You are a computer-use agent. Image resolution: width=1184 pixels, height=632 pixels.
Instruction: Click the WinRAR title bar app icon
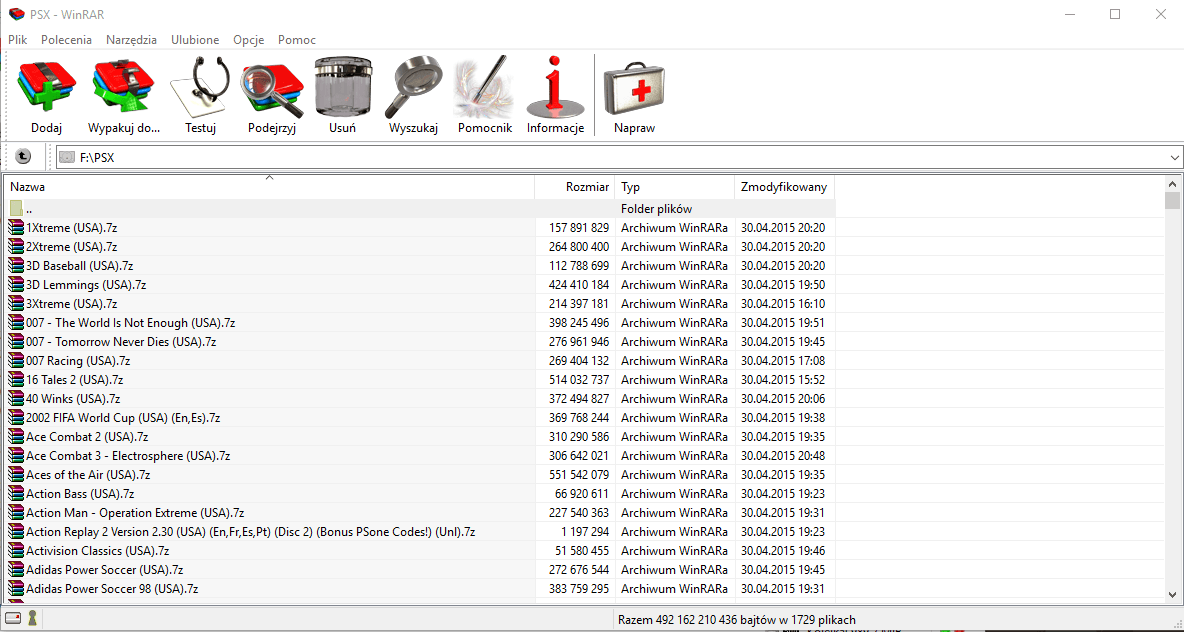(x=15, y=14)
